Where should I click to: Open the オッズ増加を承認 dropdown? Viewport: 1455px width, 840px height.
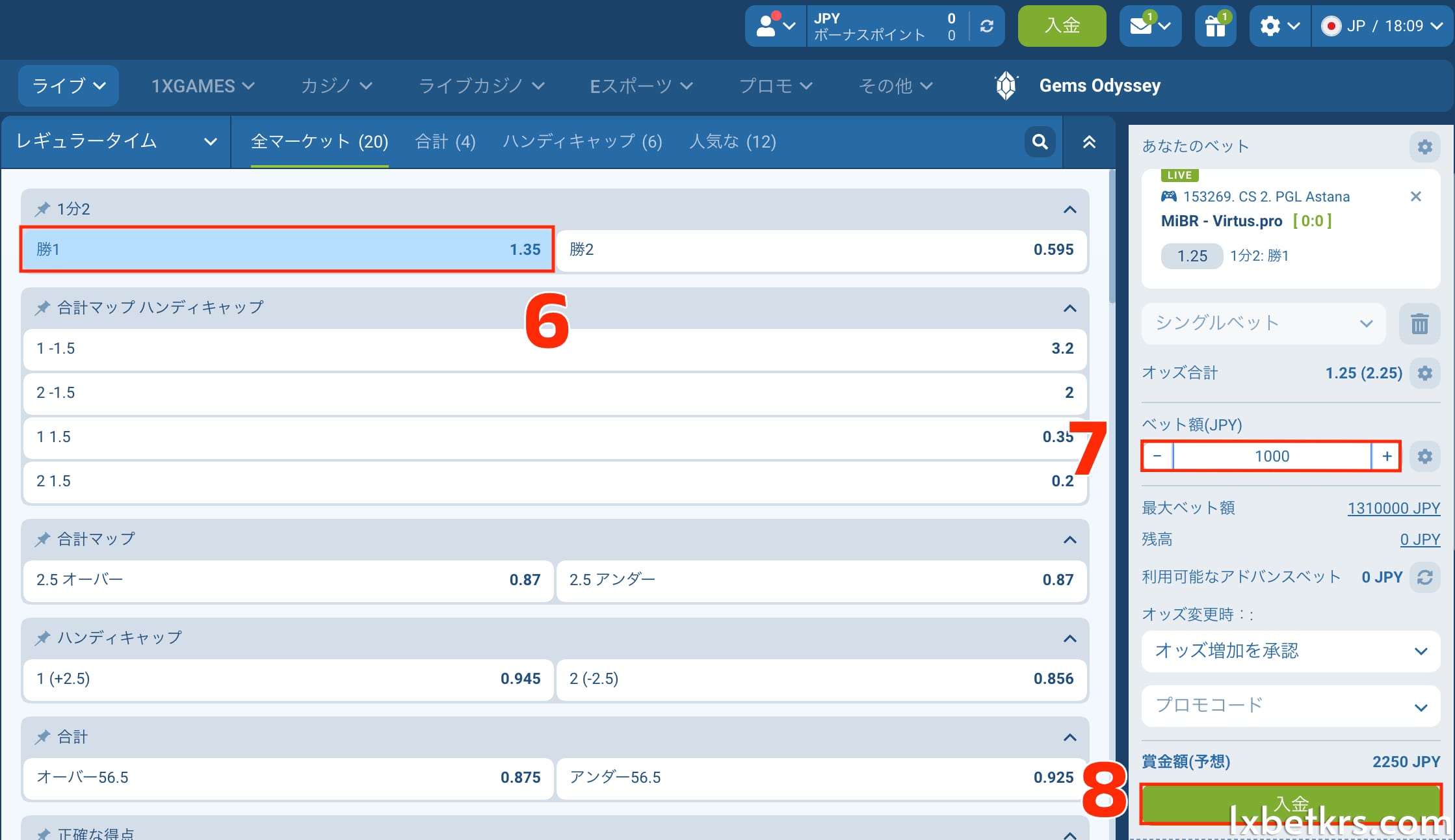tap(1291, 651)
